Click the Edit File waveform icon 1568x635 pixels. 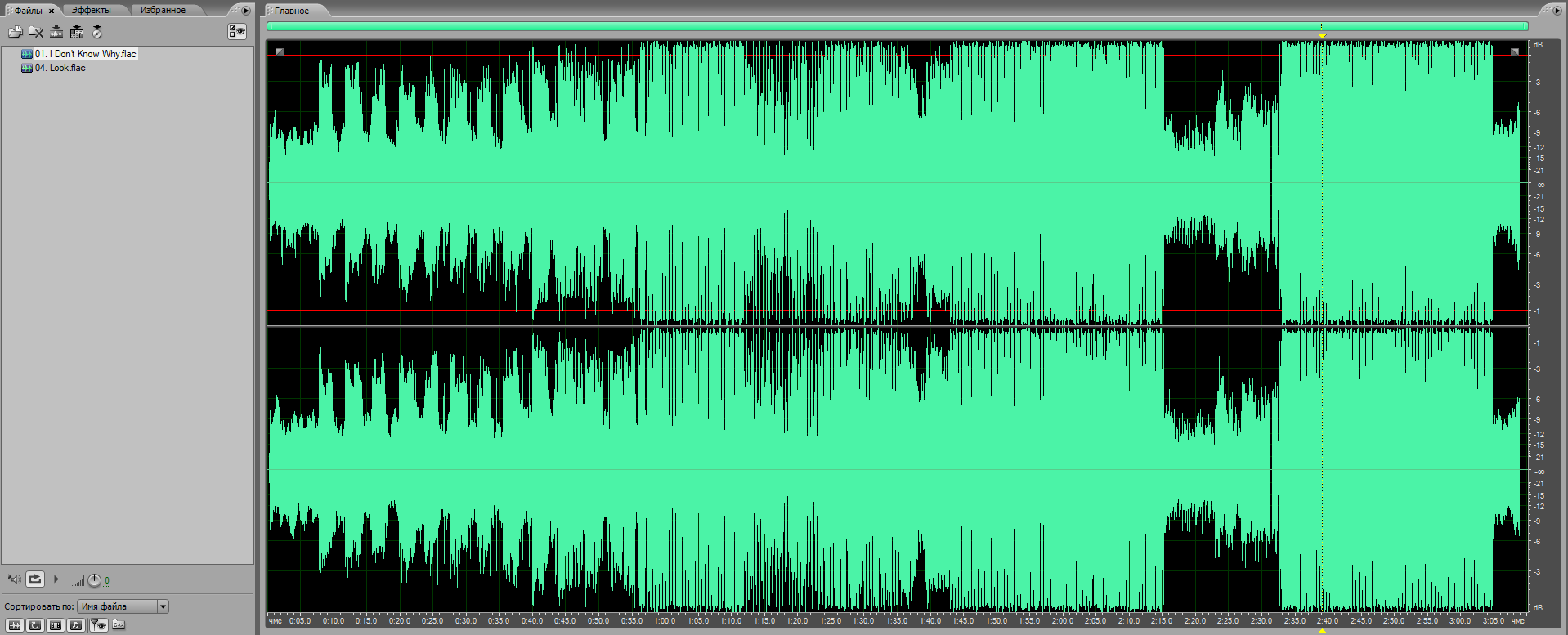(56, 32)
